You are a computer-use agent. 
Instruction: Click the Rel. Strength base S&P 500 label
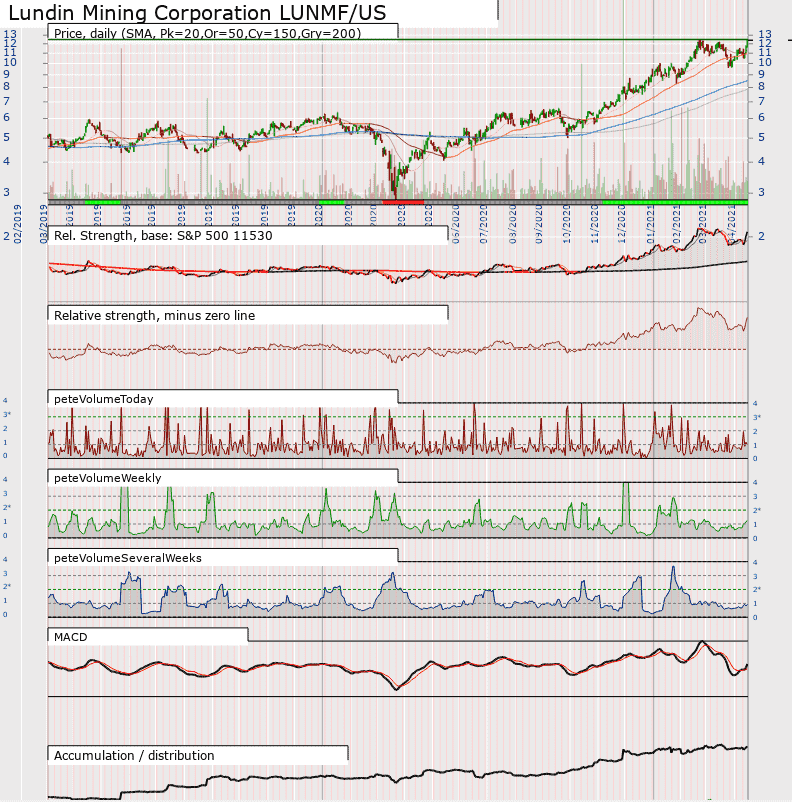[163, 236]
